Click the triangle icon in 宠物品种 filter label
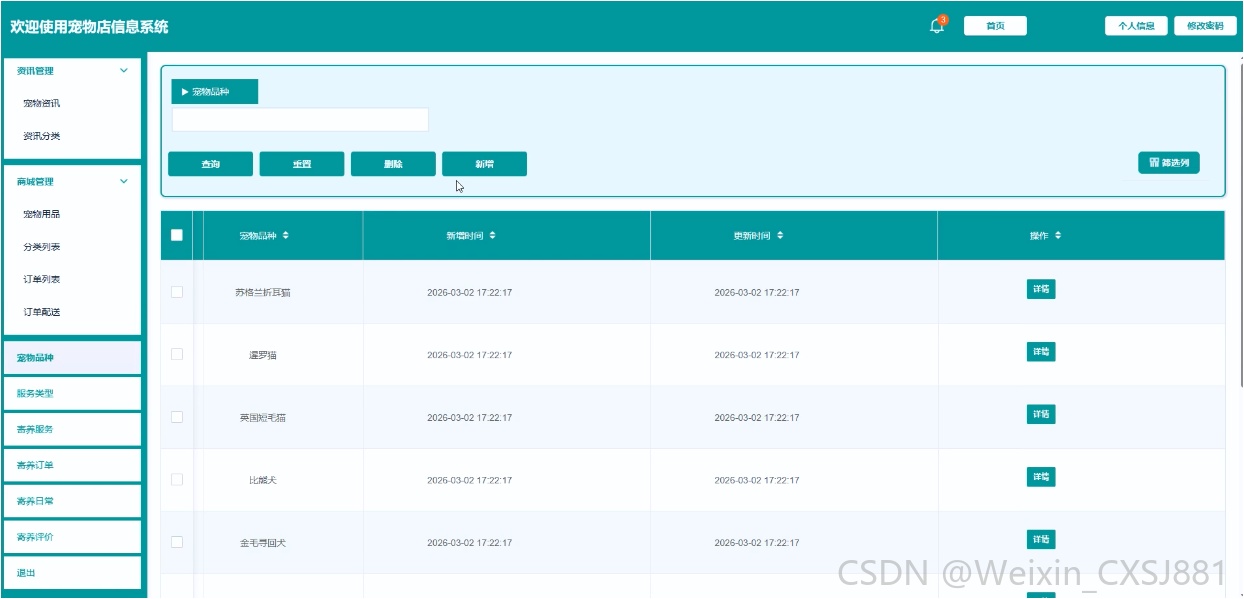1244x599 pixels. click(185, 92)
